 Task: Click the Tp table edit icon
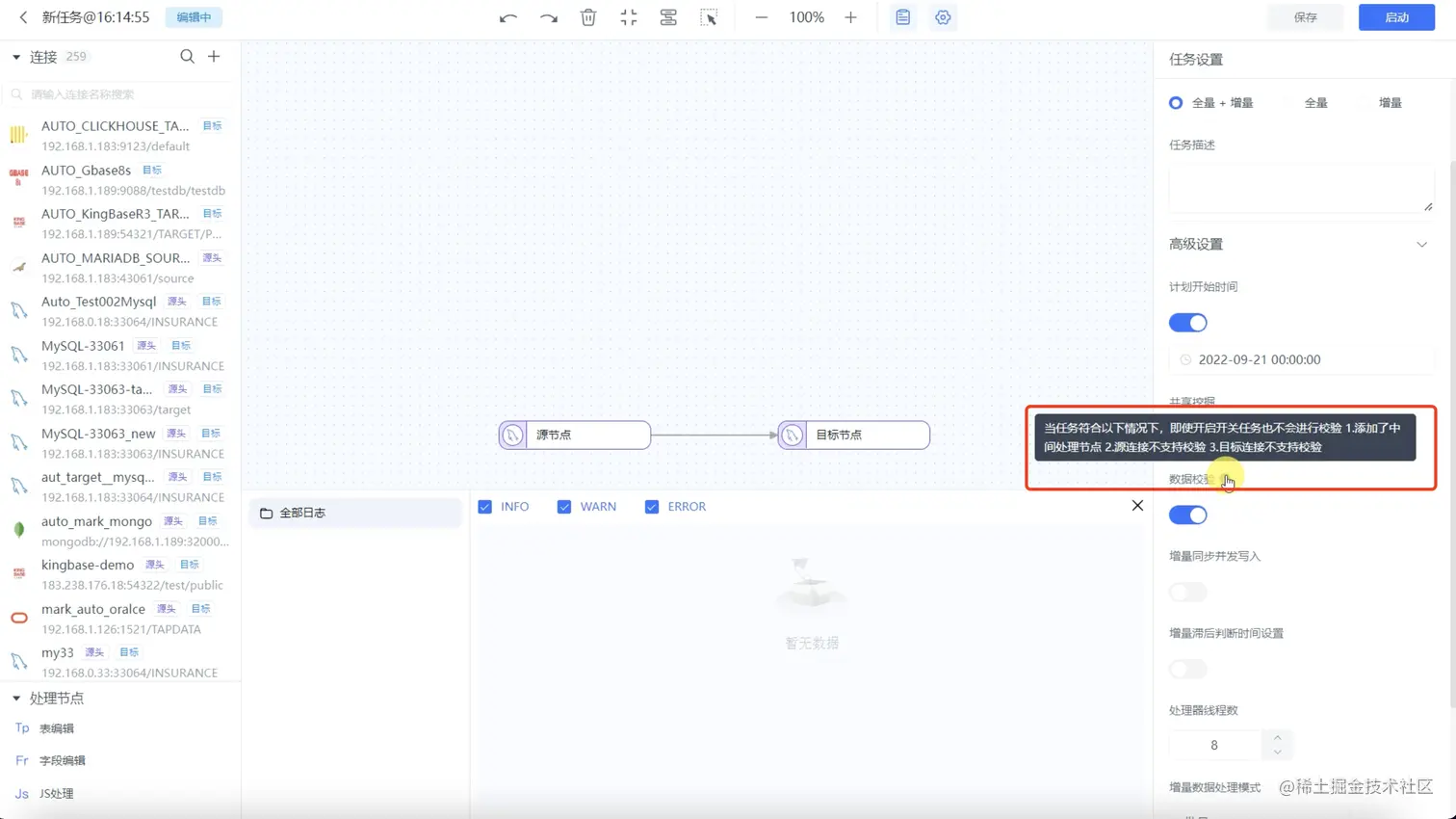(22, 728)
